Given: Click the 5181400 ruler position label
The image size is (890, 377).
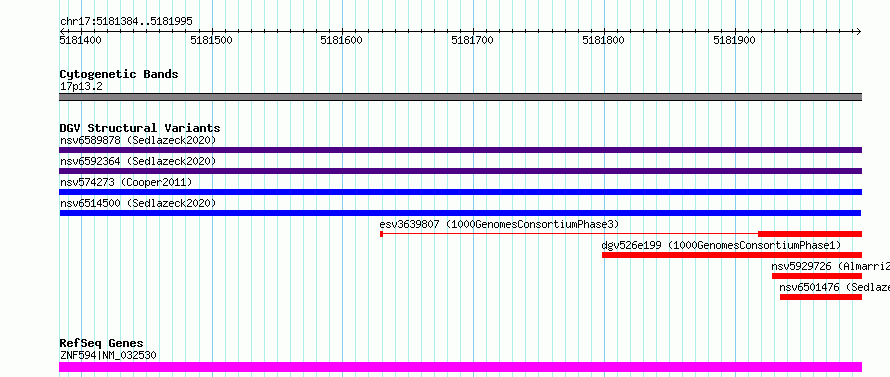Looking at the screenshot, I should [x=81, y=40].
